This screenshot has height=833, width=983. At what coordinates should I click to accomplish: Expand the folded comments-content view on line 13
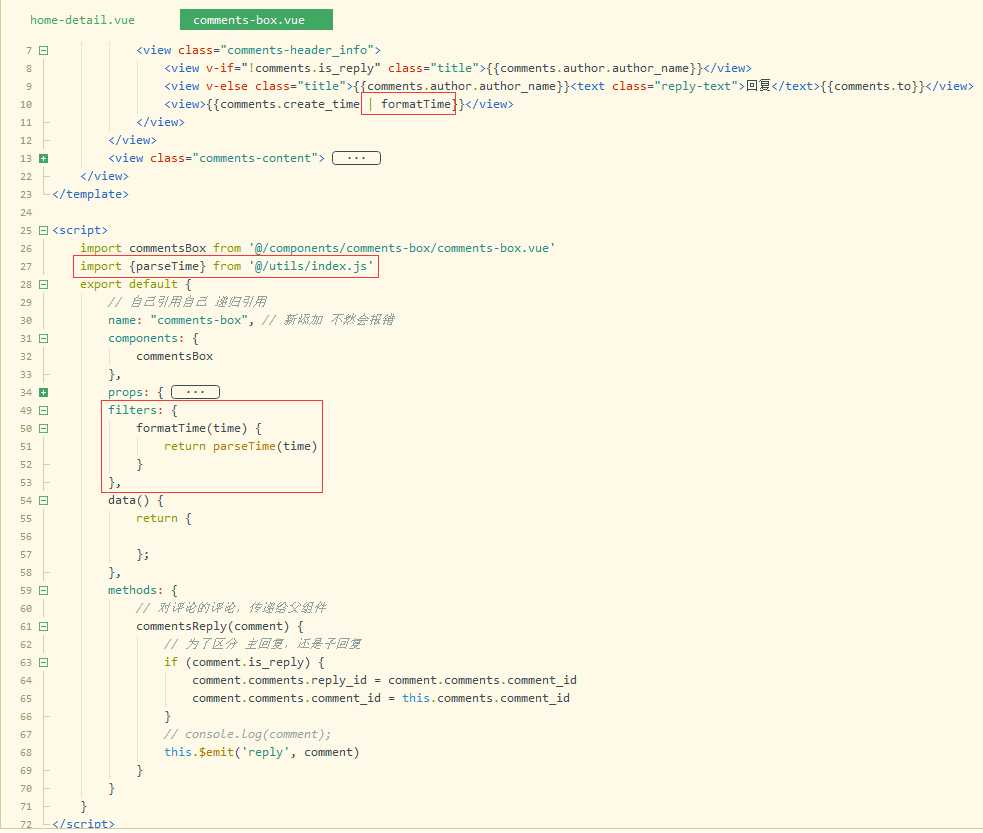(x=43, y=159)
